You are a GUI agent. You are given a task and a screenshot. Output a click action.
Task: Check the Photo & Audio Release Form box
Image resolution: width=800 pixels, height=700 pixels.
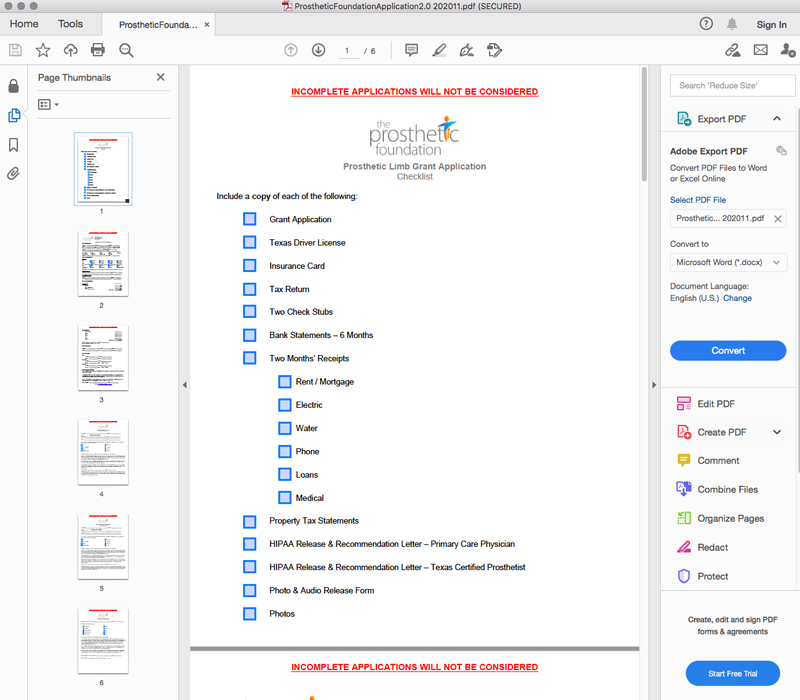(x=249, y=590)
